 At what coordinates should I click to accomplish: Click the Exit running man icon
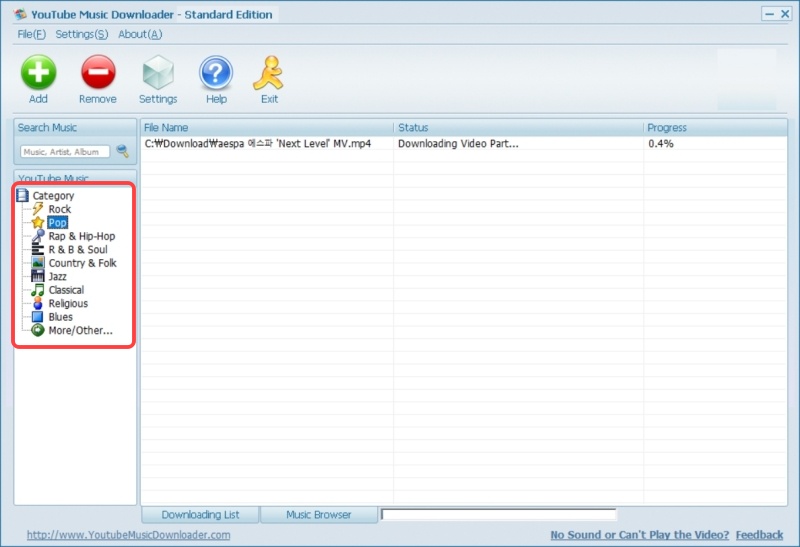[268, 72]
